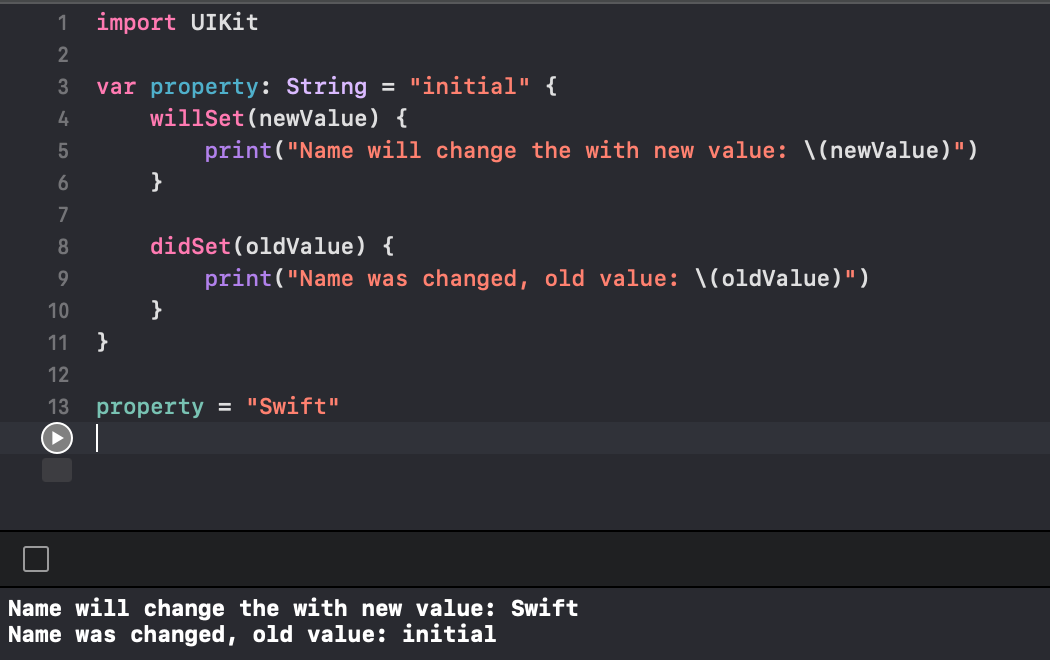Click line number 3 in the gutter
Image resolution: width=1050 pixels, height=660 pixels.
coord(62,87)
